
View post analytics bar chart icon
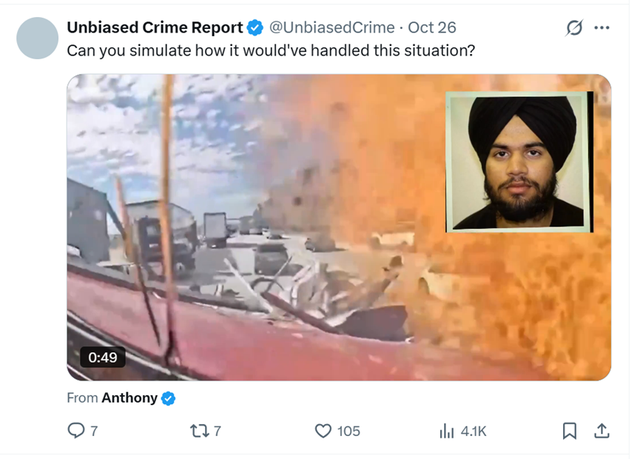(447, 431)
